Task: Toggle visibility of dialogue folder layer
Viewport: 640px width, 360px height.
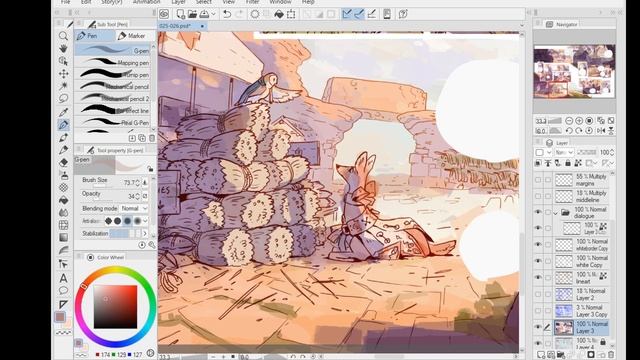Action: click(x=538, y=212)
